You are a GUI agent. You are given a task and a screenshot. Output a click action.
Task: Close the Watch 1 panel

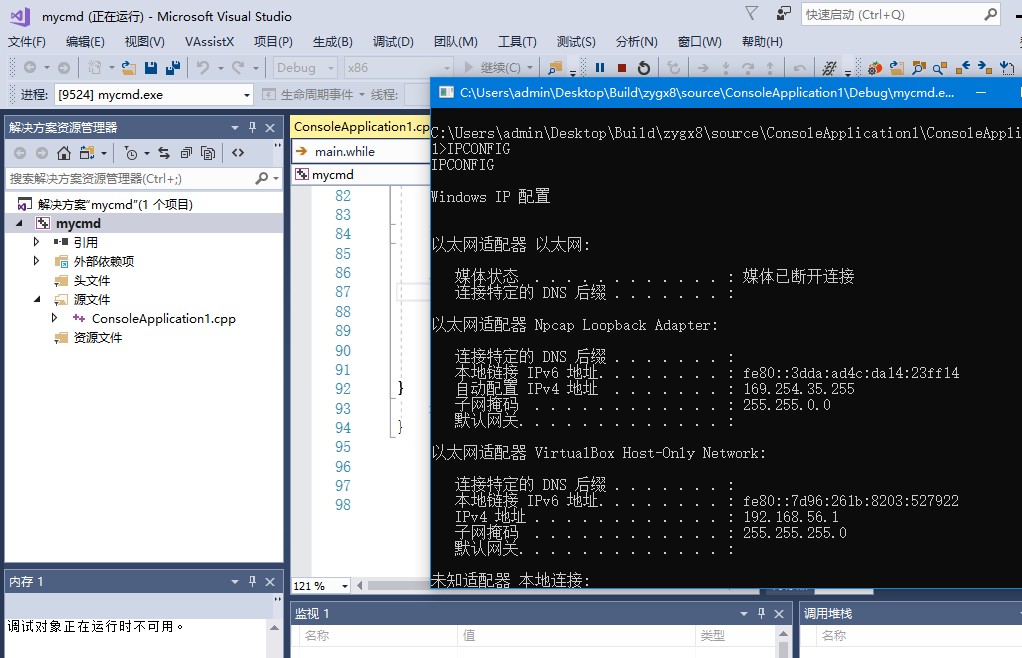click(779, 614)
